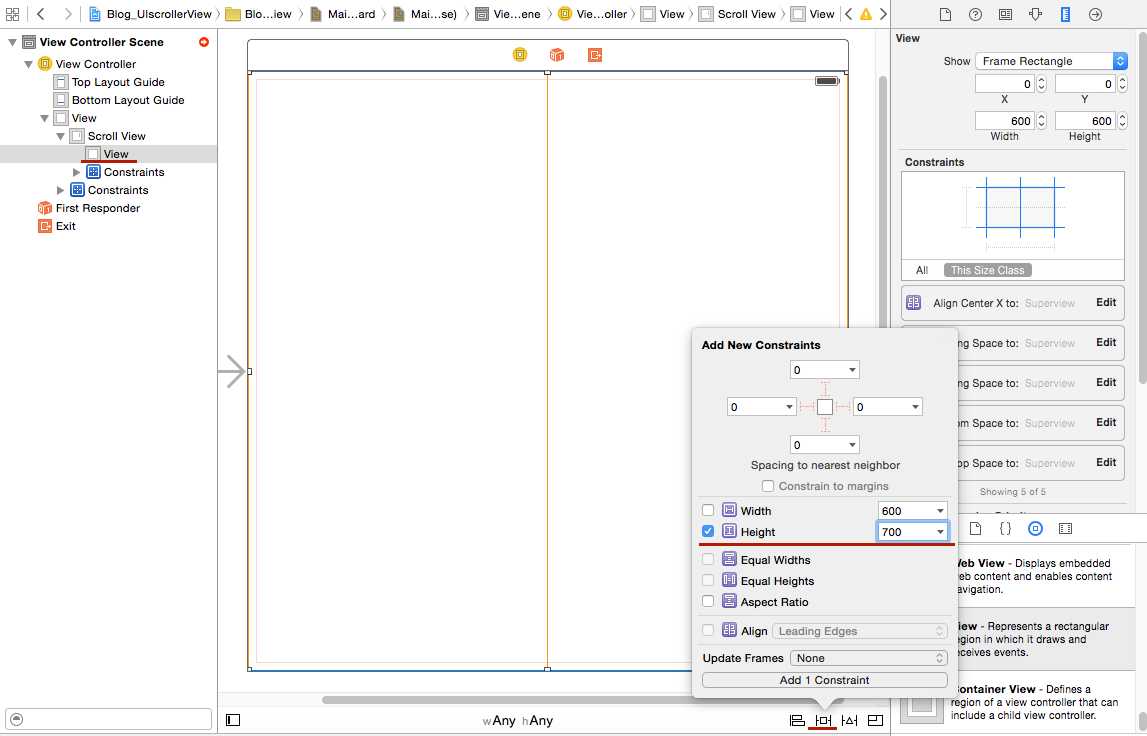Open the Update Frames popup menu
The width and height of the screenshot is (1147, 736).
click(869, 658)
